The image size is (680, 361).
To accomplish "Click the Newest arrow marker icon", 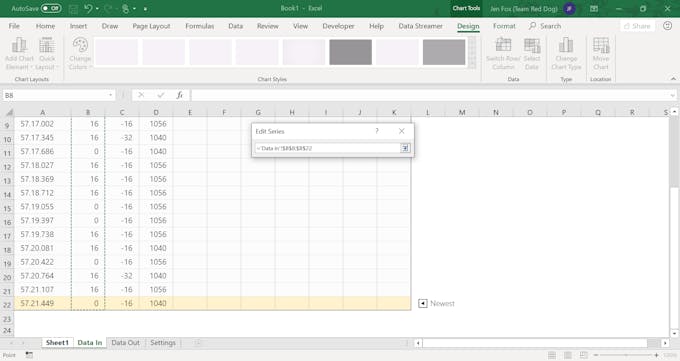I will point(423,303).
